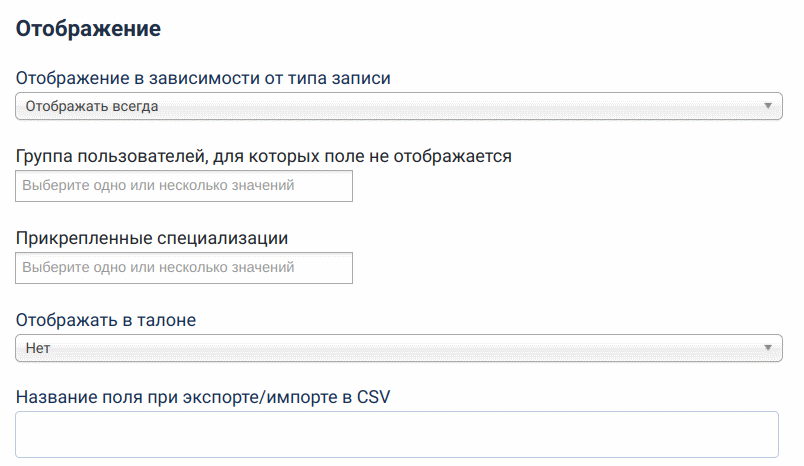This screenshot has width=804, height=466.
Task: Click the arrow of record type display dropdown
Action: [x=767, y=106]
